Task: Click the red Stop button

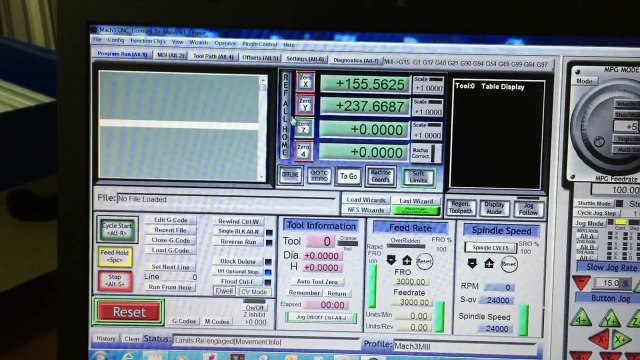Action: (x=115, y=280)
